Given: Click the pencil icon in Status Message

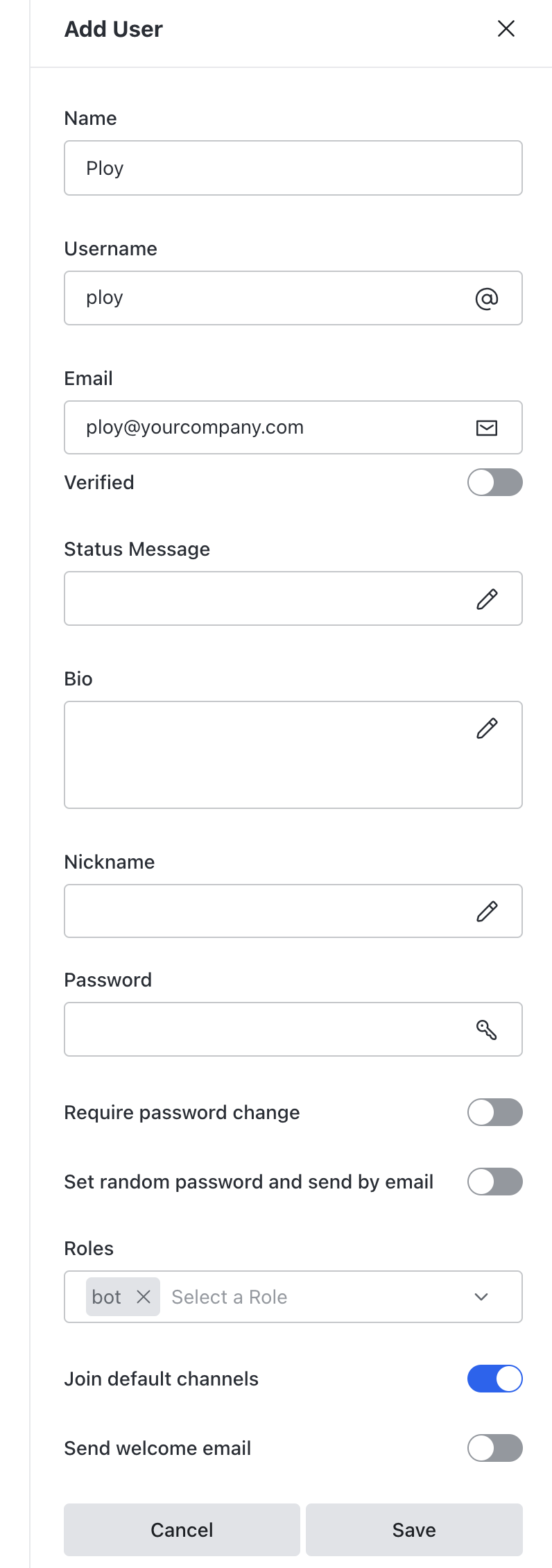Looking at the screenshot, I should coord(487,599).
